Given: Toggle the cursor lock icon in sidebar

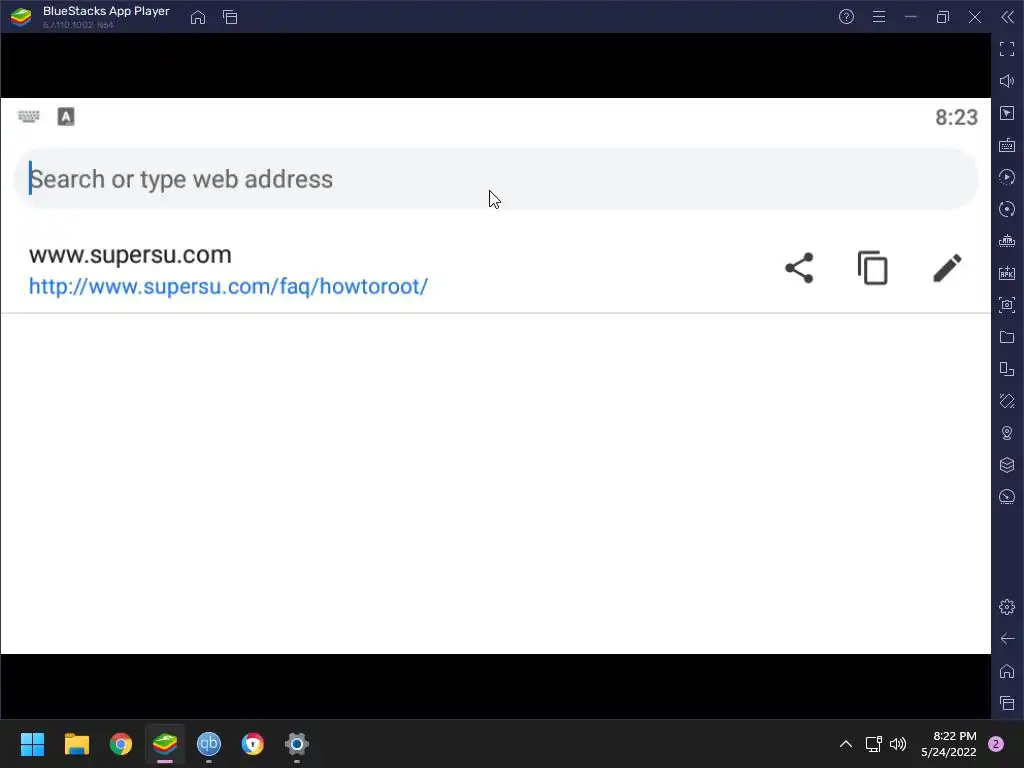Looking at the screenshot, I should click(x=1007, y=113).
